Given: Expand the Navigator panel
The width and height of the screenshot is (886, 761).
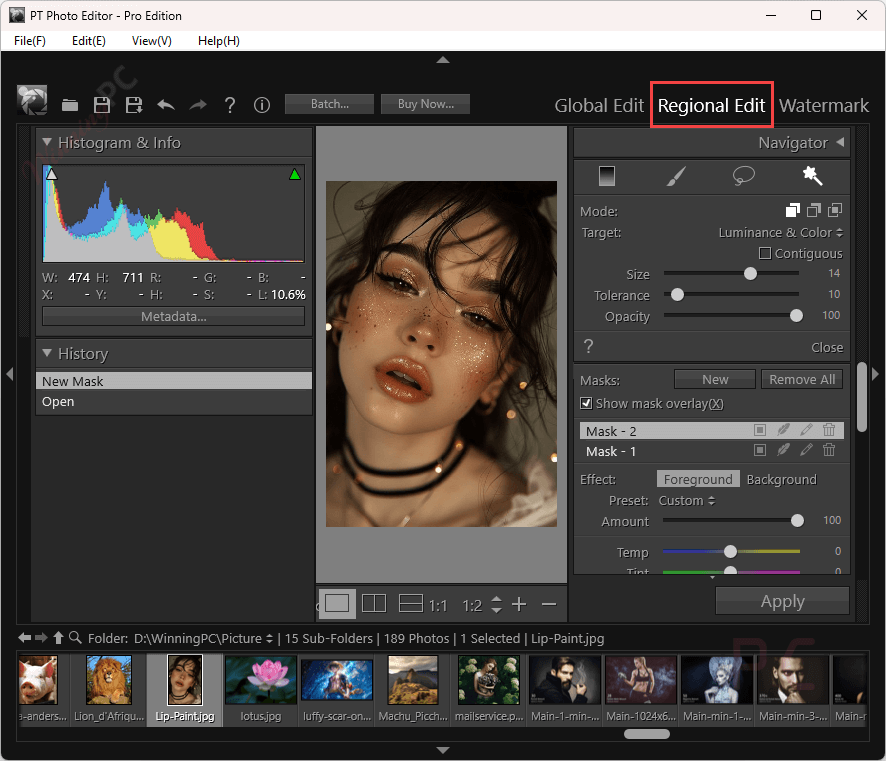Looking at the screenshot, I should point(840,142).
